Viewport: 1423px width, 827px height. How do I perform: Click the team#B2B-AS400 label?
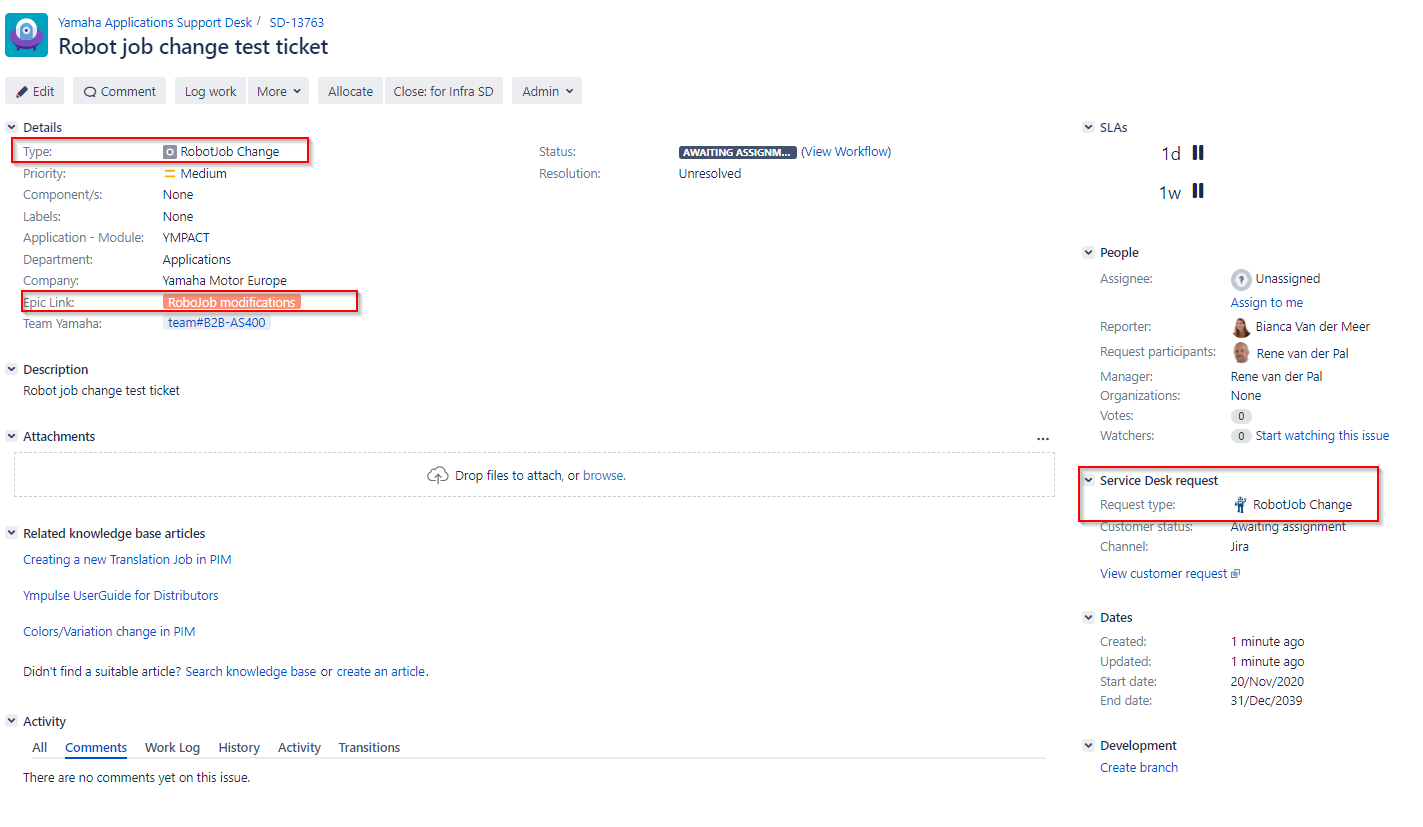(217, 323)
